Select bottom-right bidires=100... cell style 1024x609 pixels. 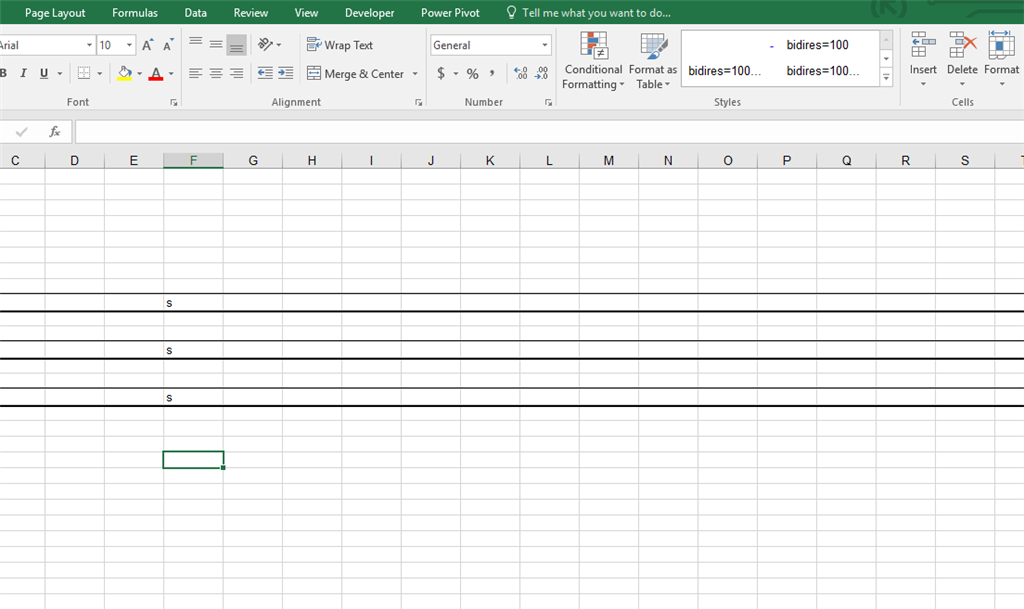[x=822, y=70]
